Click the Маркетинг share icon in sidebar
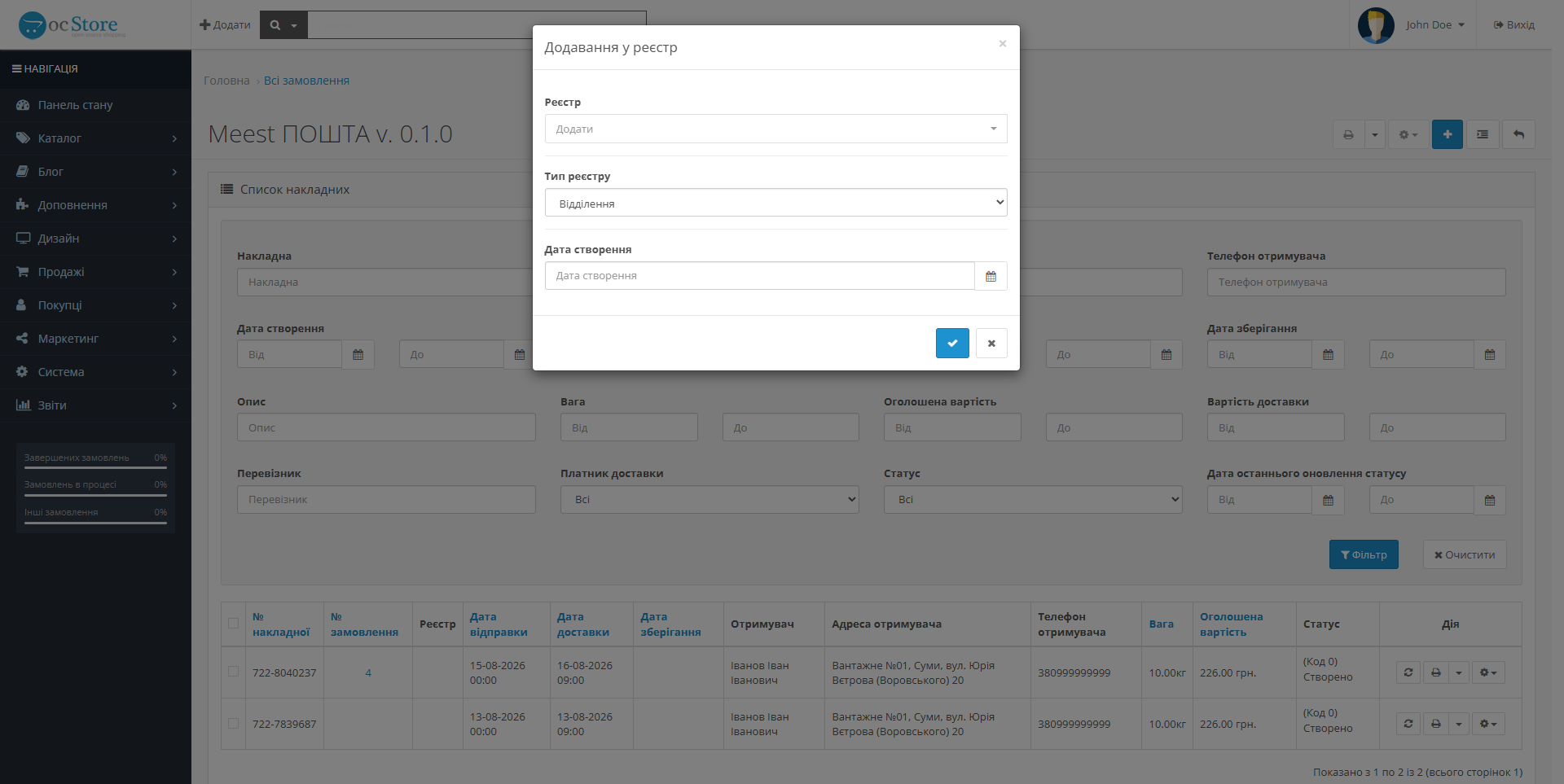This screenshot has width=1564, height=784. coord(22,338)
